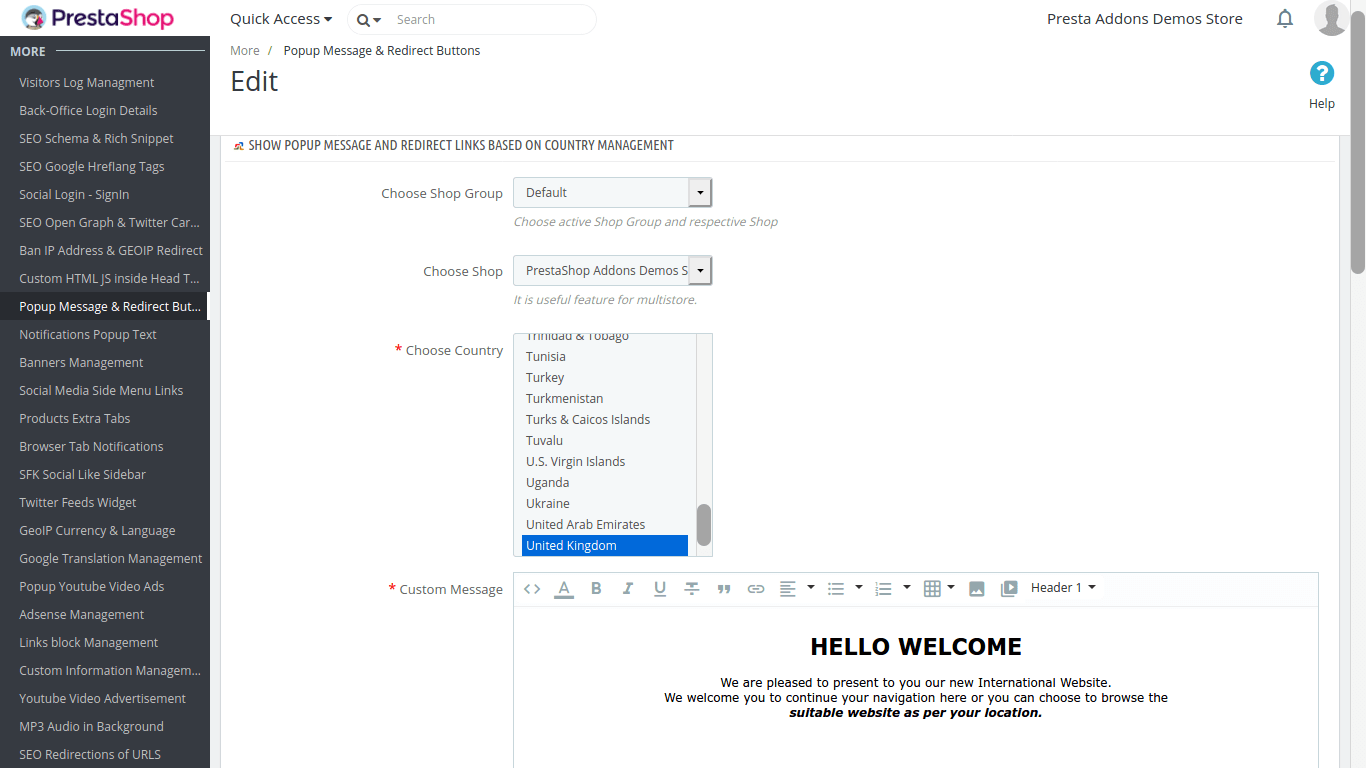Select Ukraine in the country list
This screenshot has height=768, width=1366.
[548, 504]
